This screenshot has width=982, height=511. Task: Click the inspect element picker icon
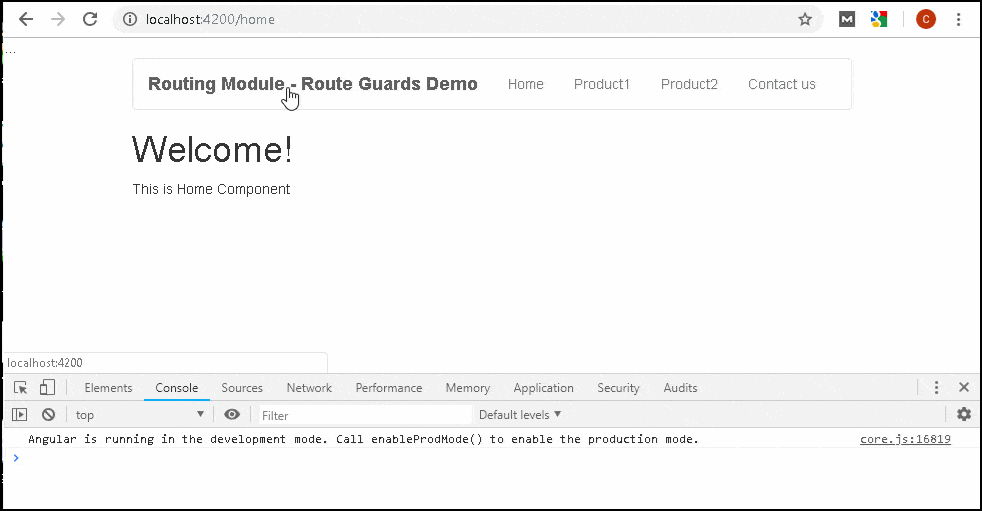pyautogui.click(x=20, y=388)
